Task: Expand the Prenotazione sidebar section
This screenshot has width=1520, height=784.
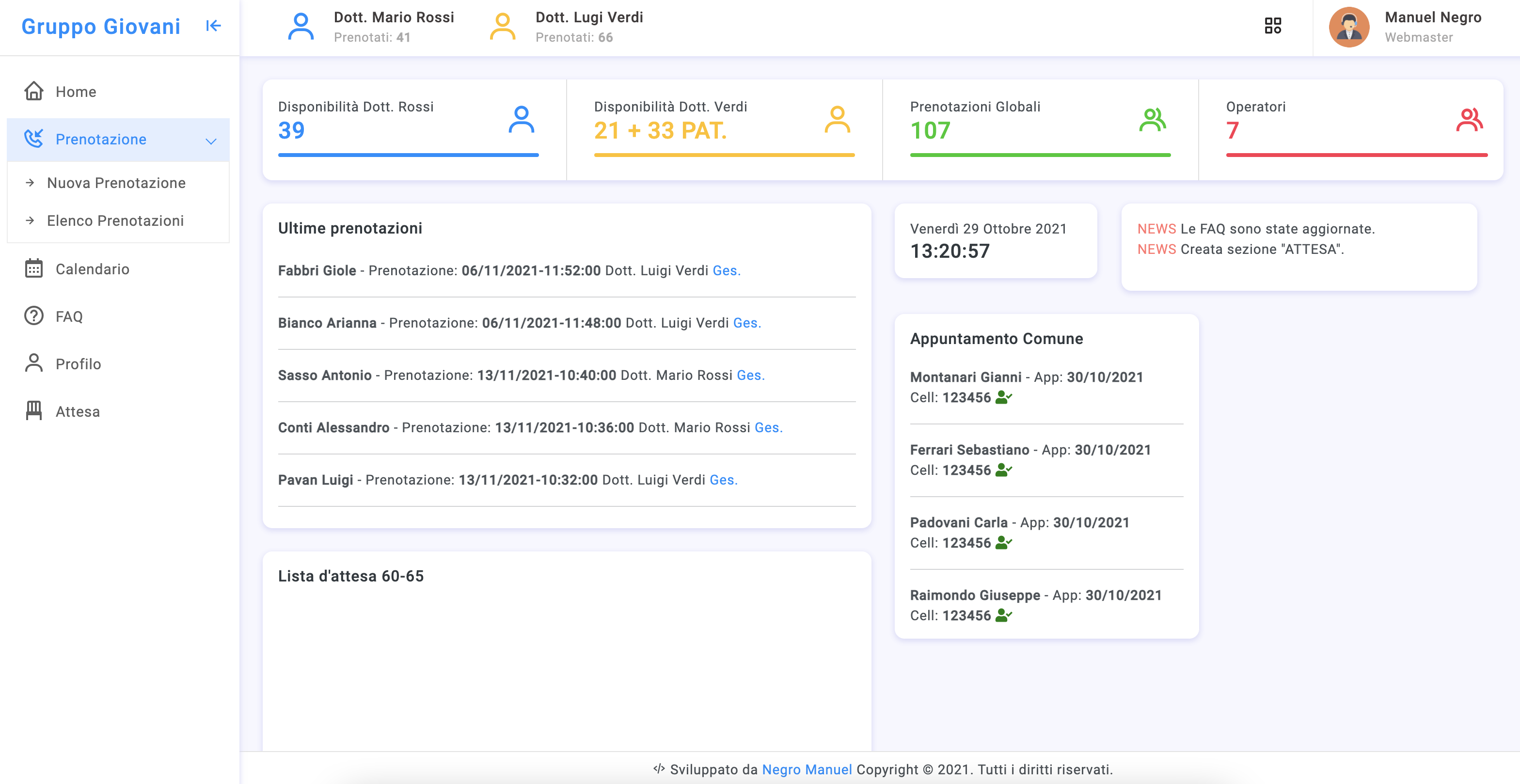Action: click(x=101, y=140)
